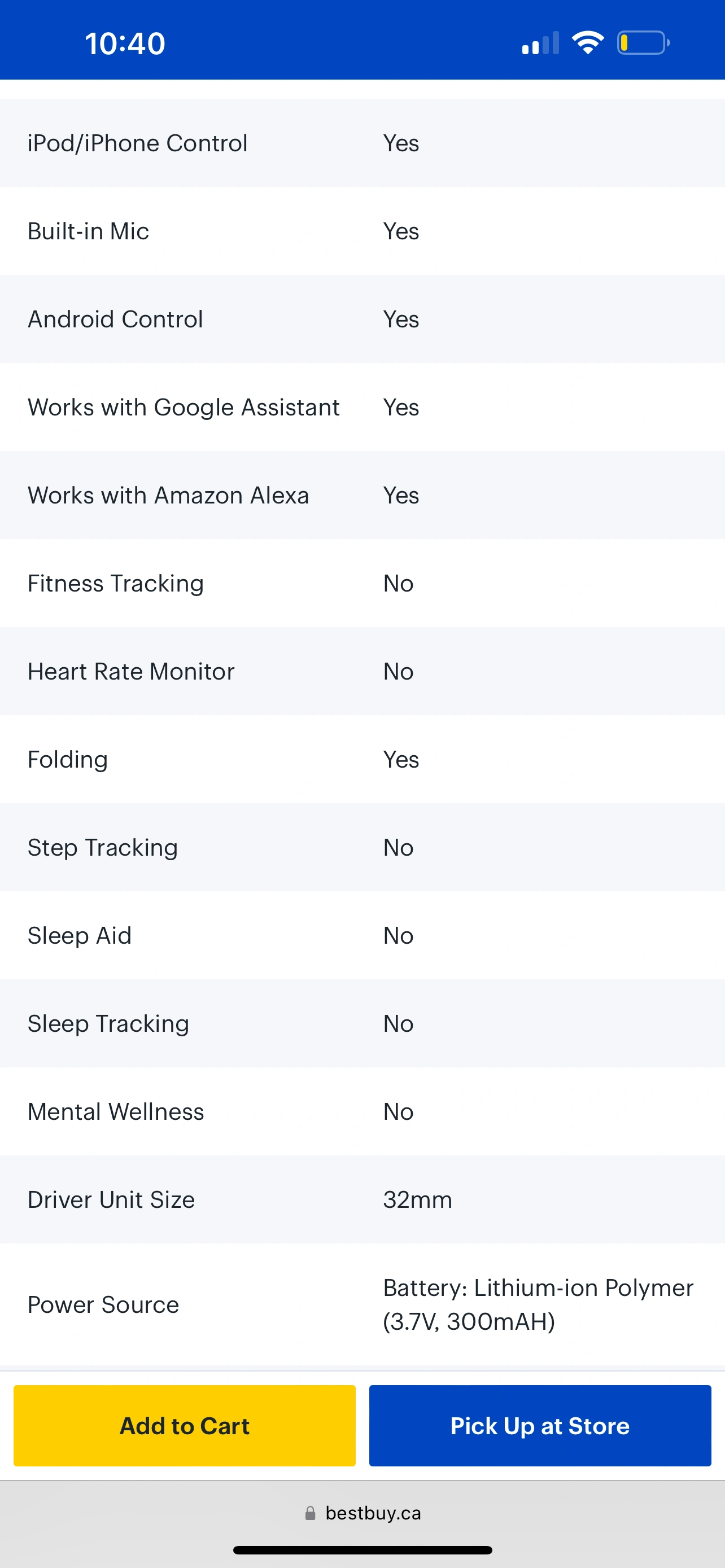Tap the 32mm Driver Unit Size value
The image size is (725, 1568).
(418, 1200)
